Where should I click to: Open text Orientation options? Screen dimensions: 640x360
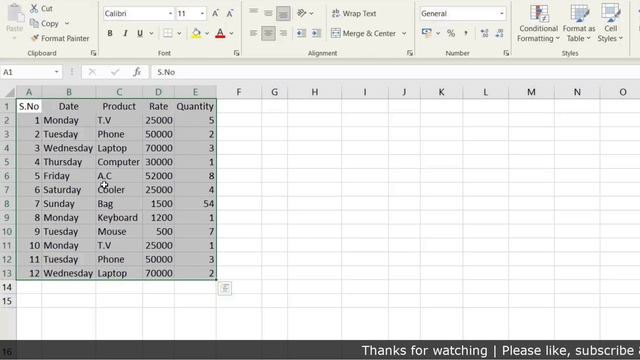[x=304, y=13]
